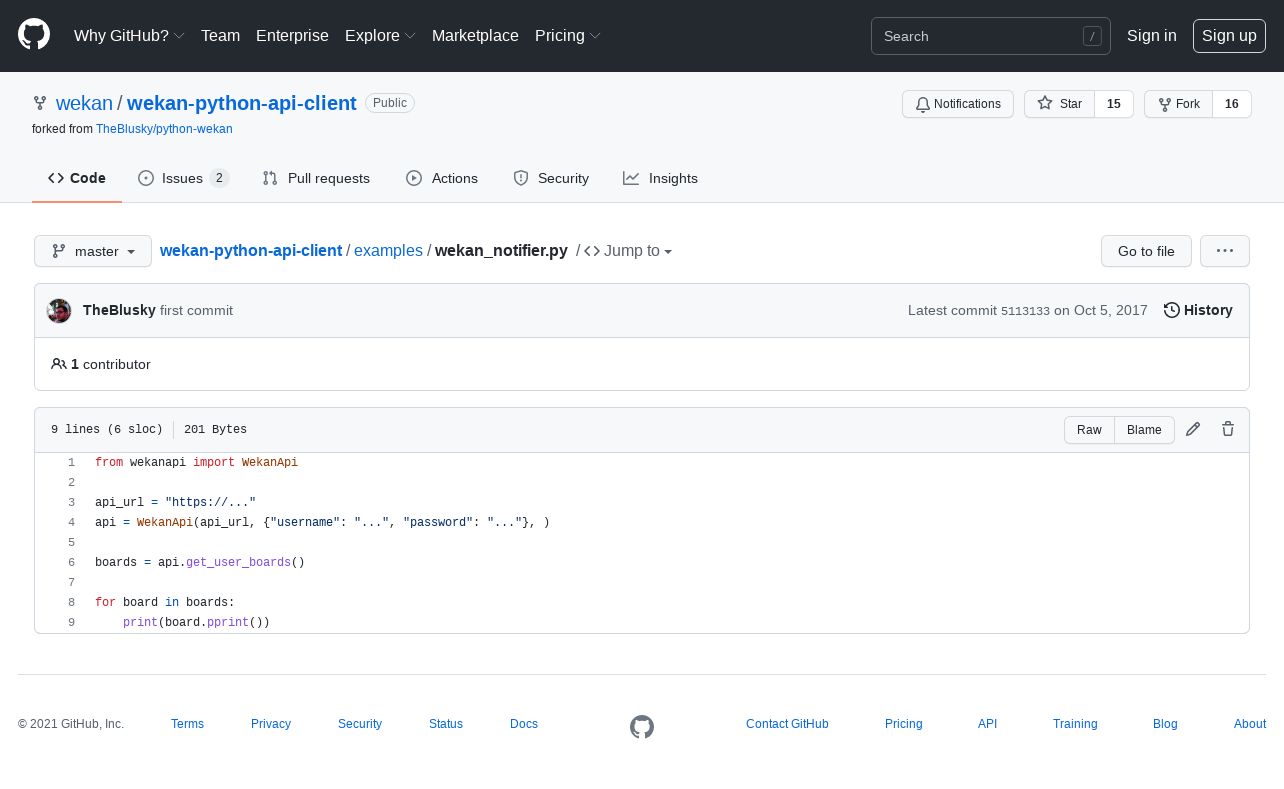Open the three-dots more options menu
1284x789 pixels.
click(x=1225, y=251)
